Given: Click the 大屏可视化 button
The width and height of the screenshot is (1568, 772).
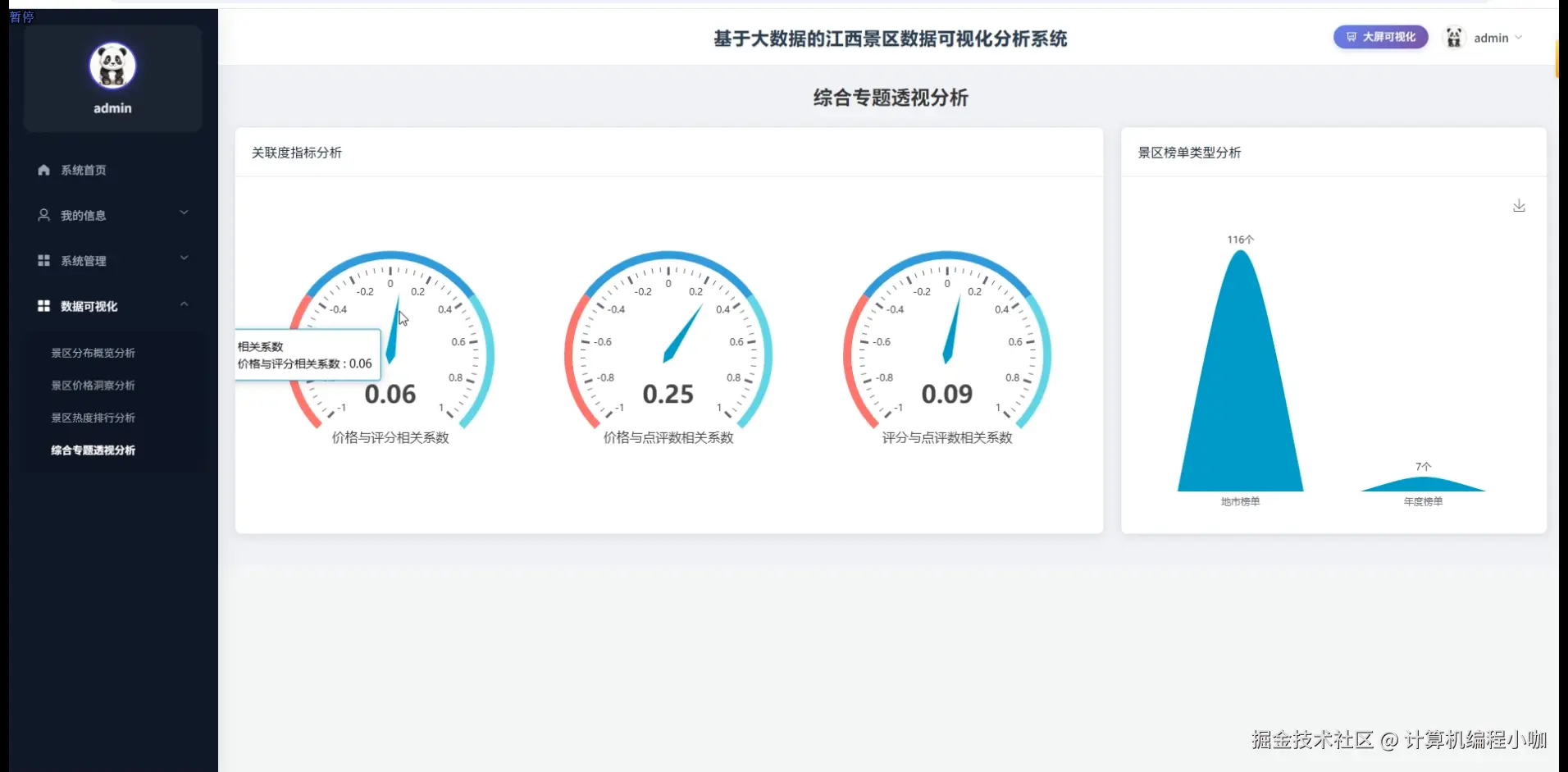Looking at the screenshot, I should pos(1380,37).
